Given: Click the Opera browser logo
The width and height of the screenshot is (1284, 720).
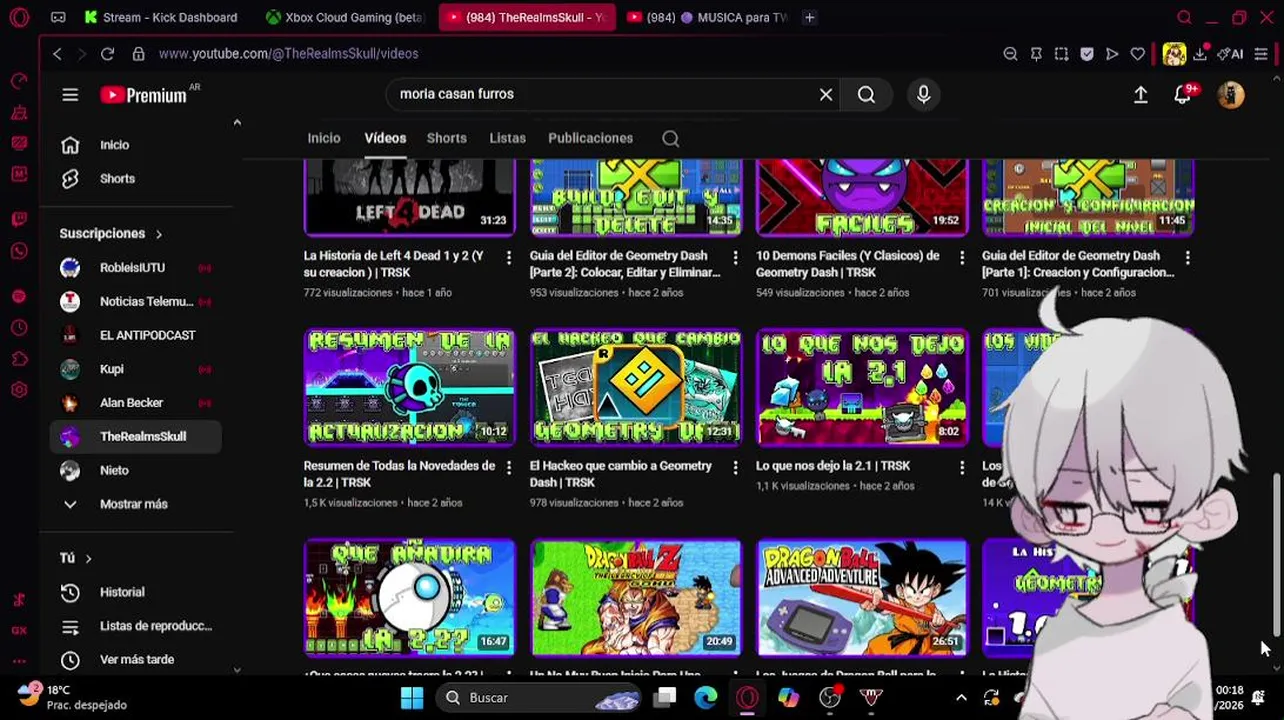Looking at the screenshot, I should coord(19,17).
